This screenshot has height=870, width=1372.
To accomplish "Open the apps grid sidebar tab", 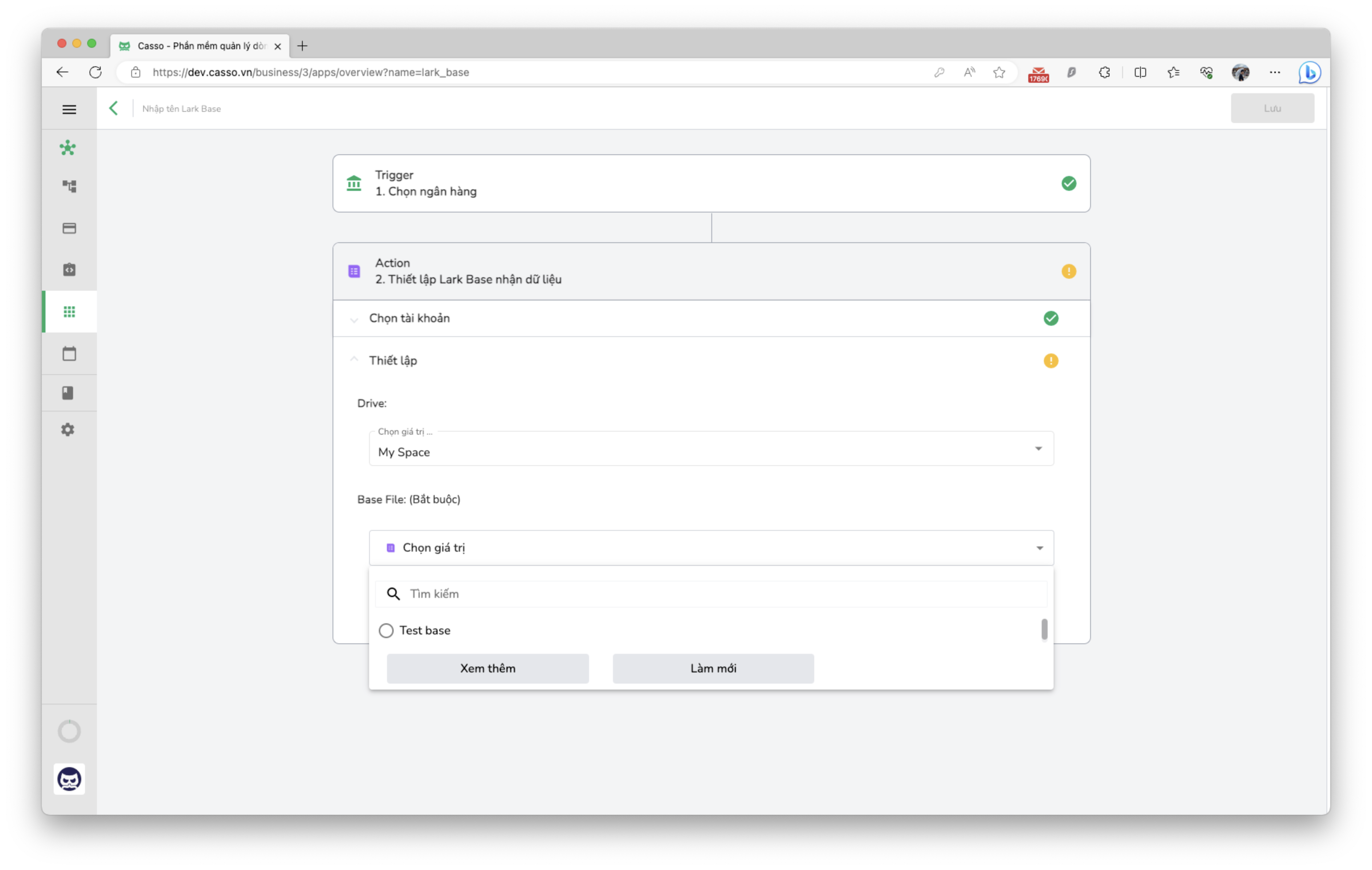I will [x=69, y=311].
